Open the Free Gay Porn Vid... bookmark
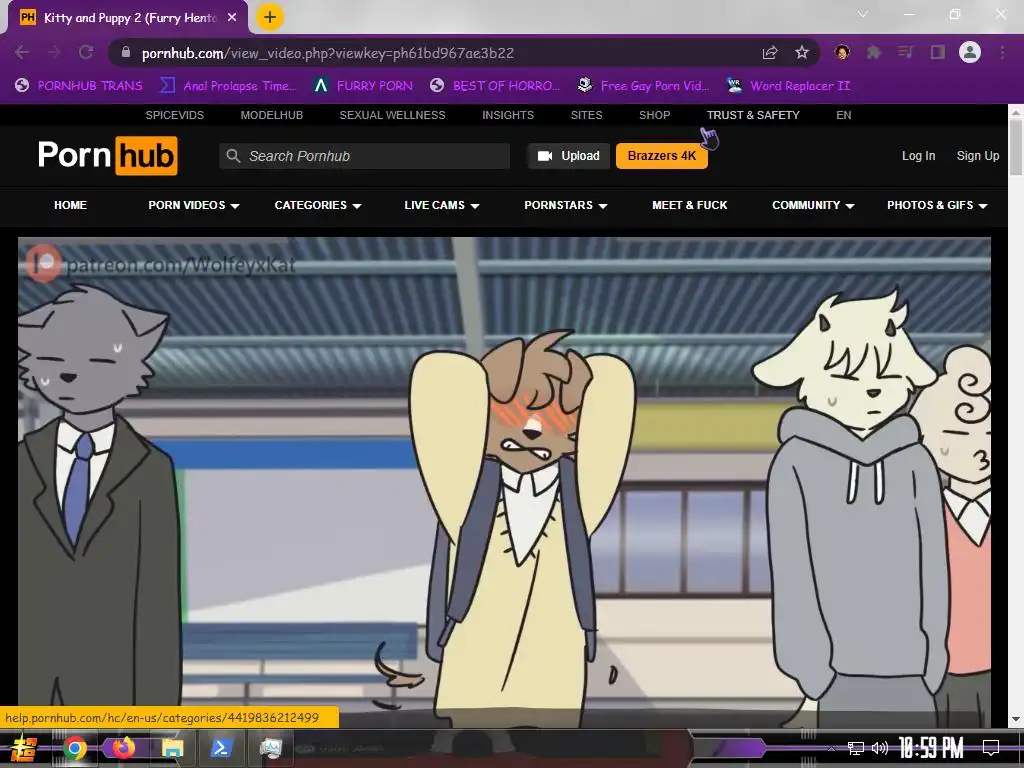1024x768 pixels. (643, 86)
